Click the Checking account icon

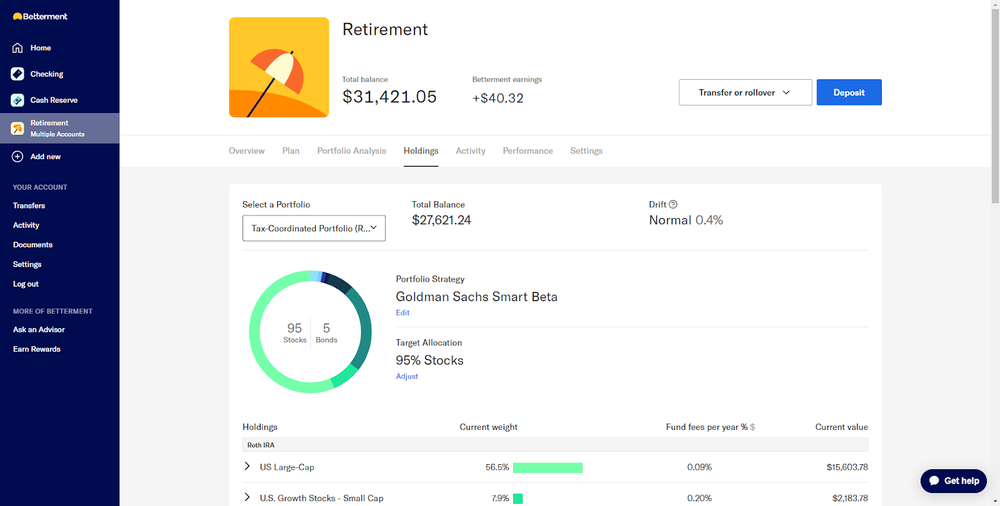(x=17, y=74)
